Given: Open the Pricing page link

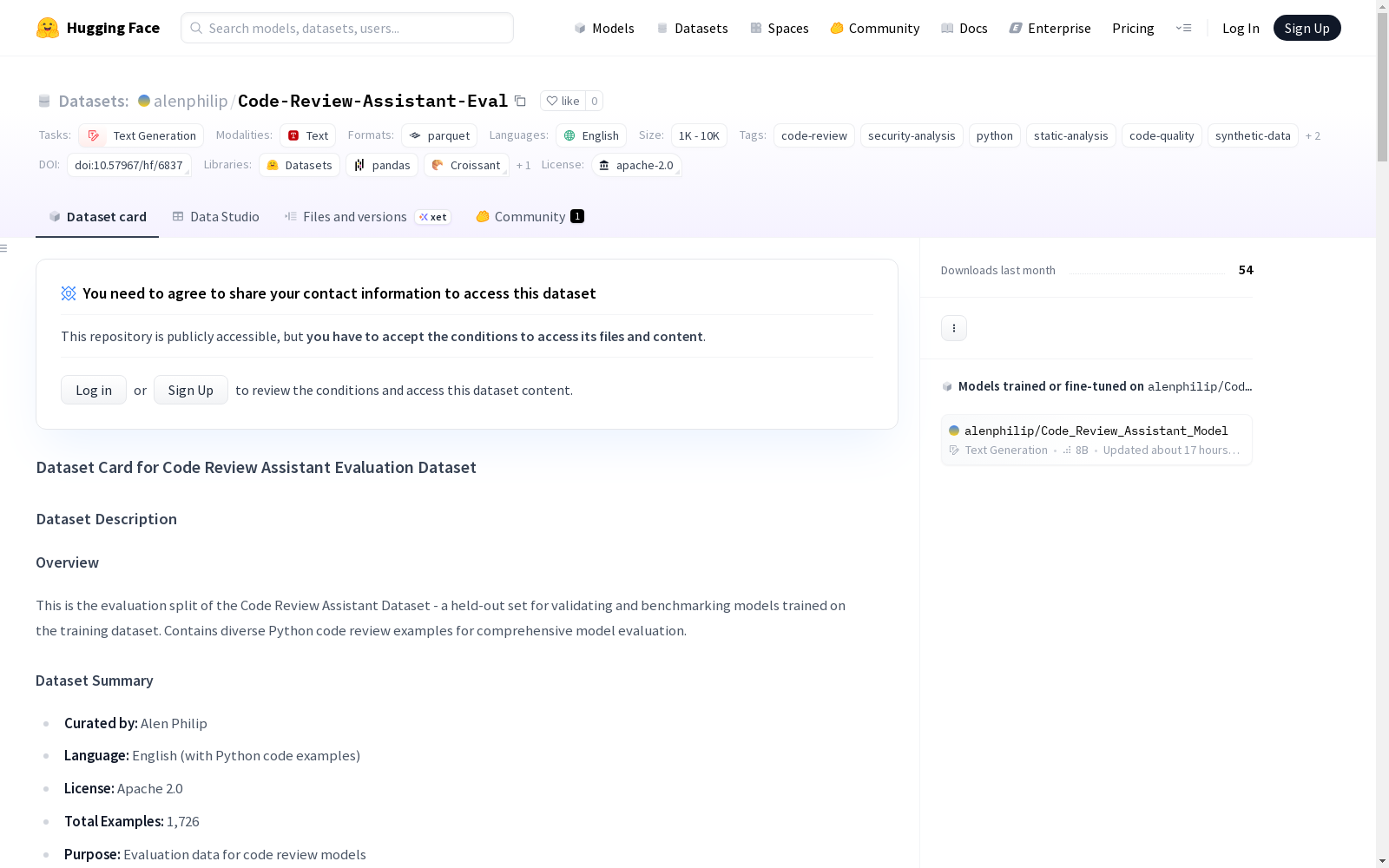Looking at the screenshot, I should [x=1133, y=28].
